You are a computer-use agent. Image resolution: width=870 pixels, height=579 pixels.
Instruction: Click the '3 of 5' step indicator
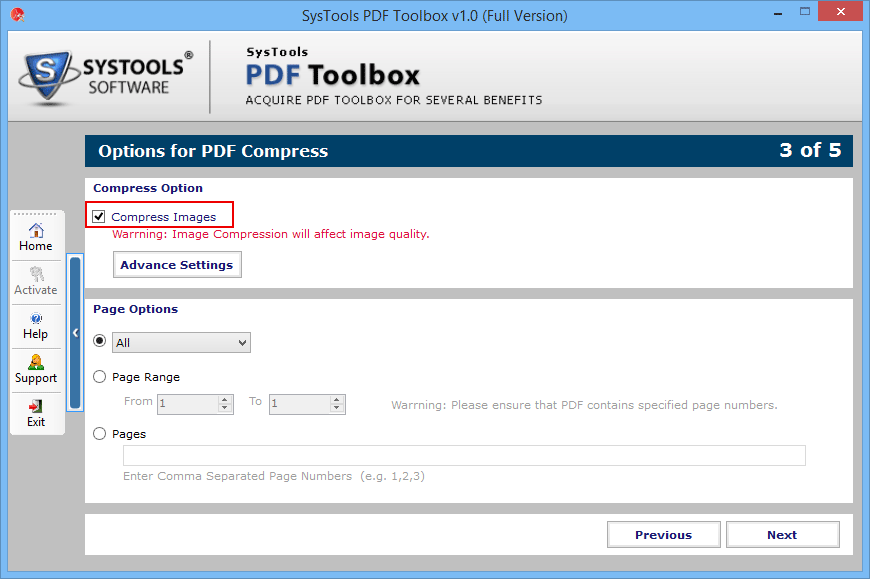tap(810, 150)
